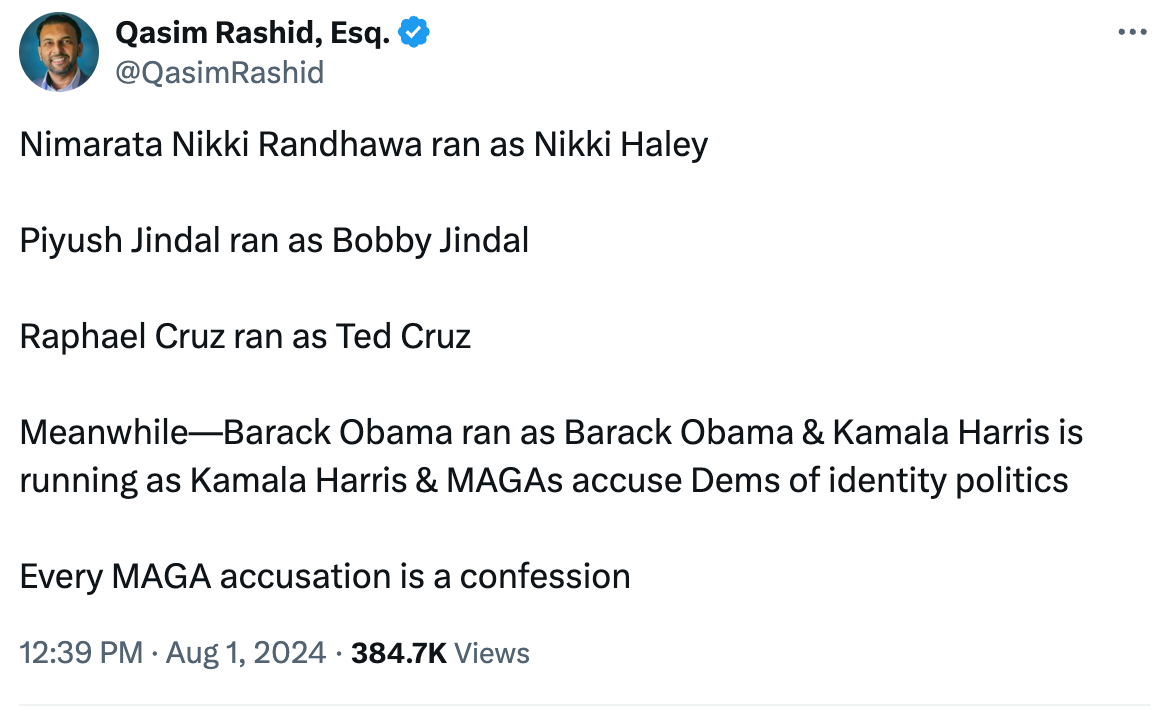The width and height of the screenshot is (1172, 710).
Task: Click the line starting with Nimarata Nikki Randhawa
Action: tap(363, 144)
